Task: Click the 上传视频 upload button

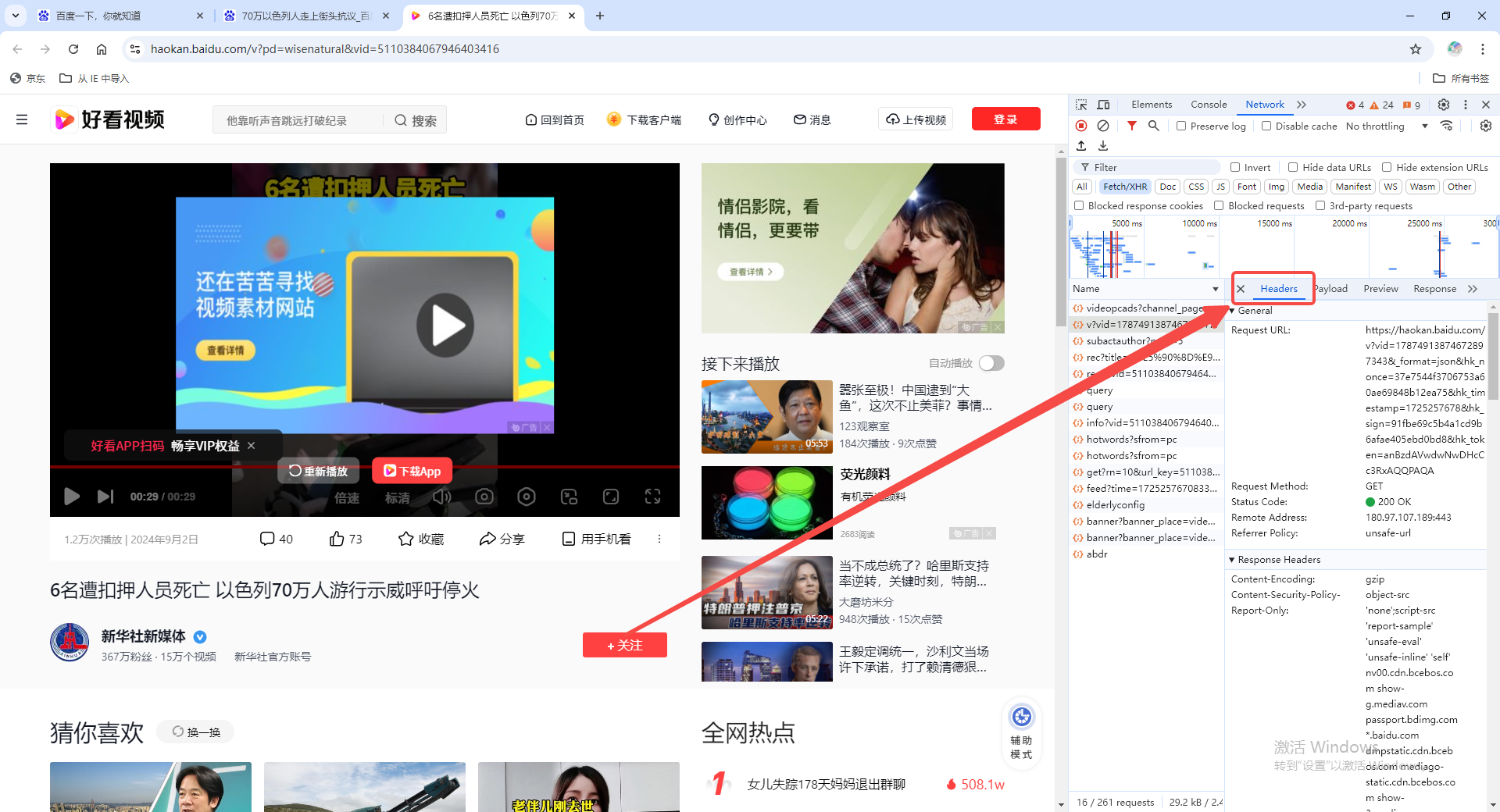Action: coord(916,119)
